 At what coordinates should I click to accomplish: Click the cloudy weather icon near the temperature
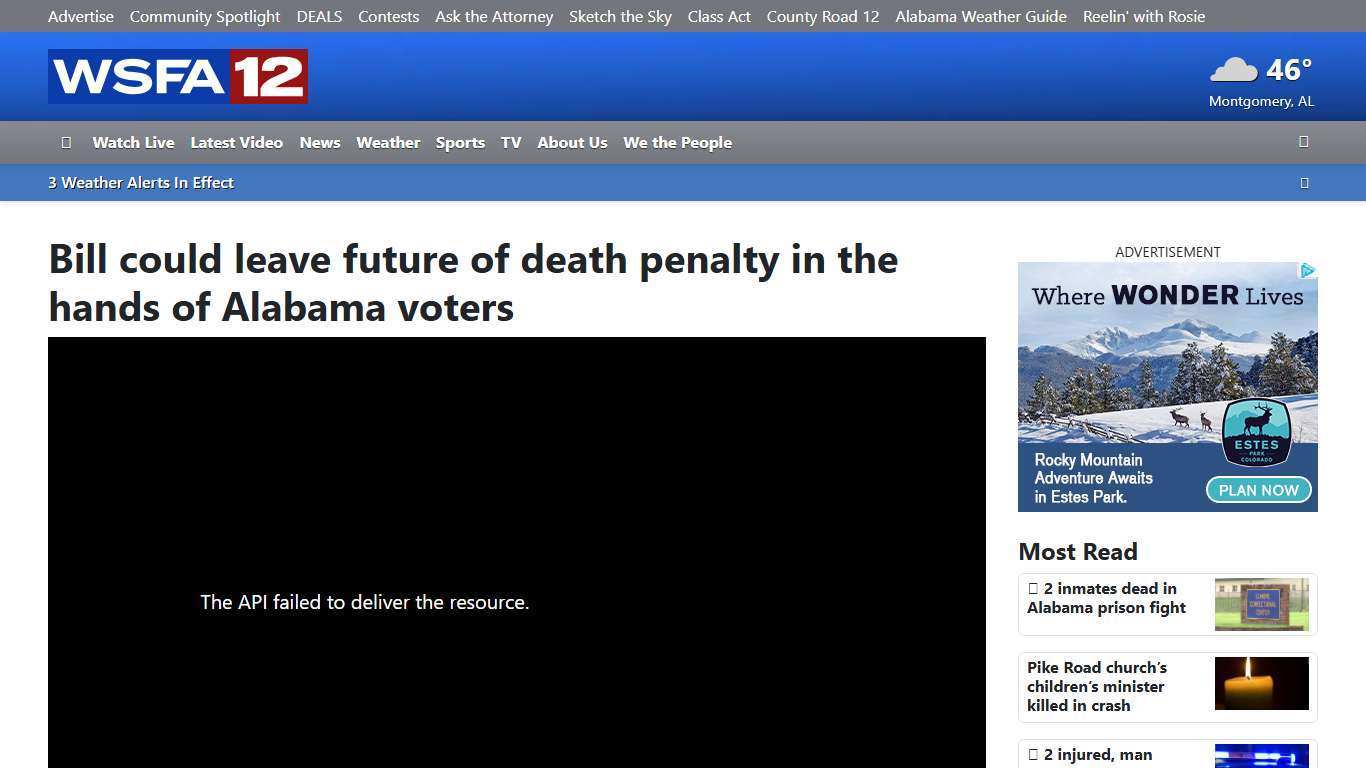coord(1232,69)
